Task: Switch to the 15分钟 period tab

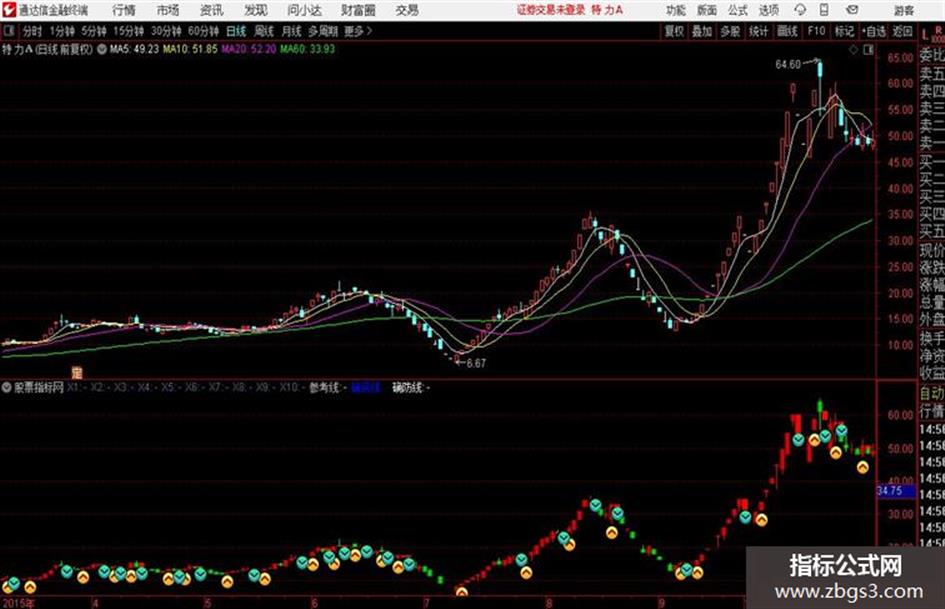Action: coord(128,31)
